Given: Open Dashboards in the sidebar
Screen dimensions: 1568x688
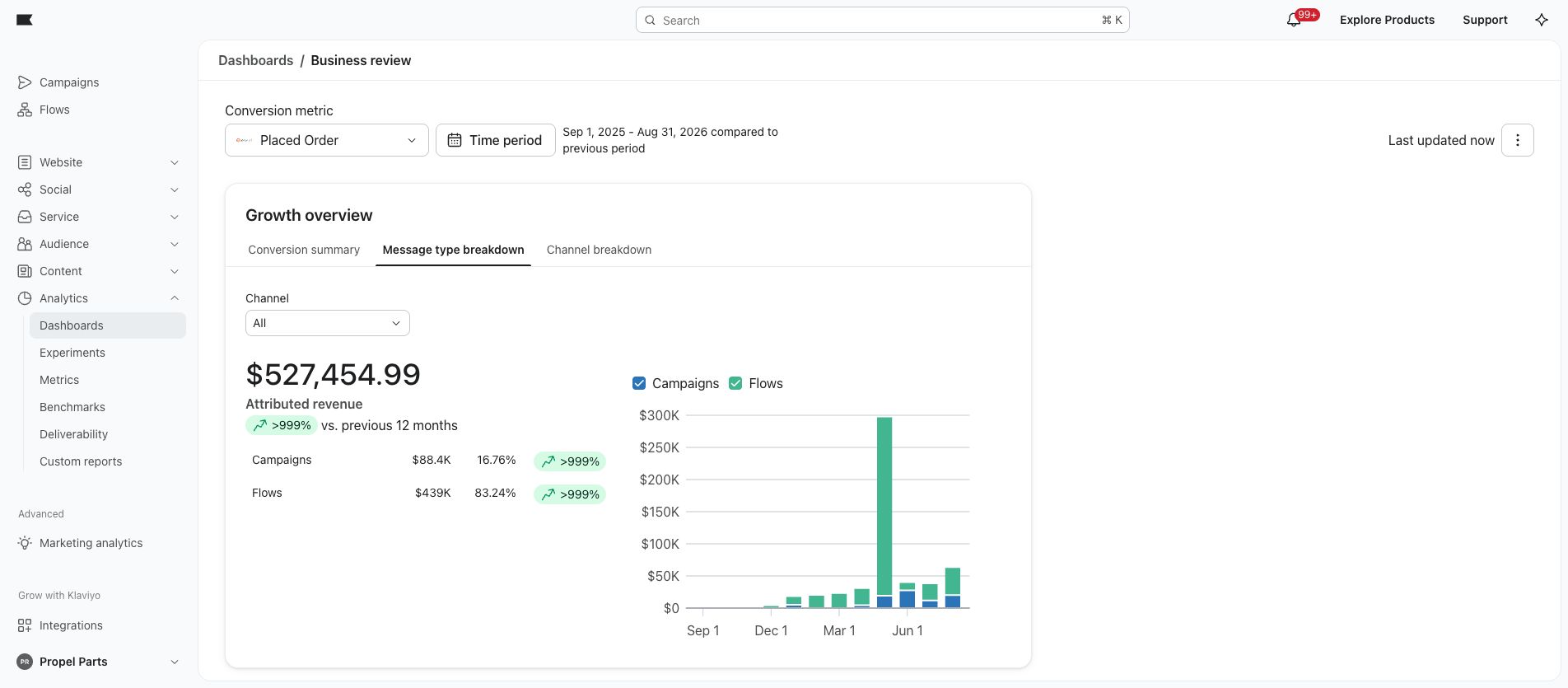Looking at the screenshot, I should [108, 325].
